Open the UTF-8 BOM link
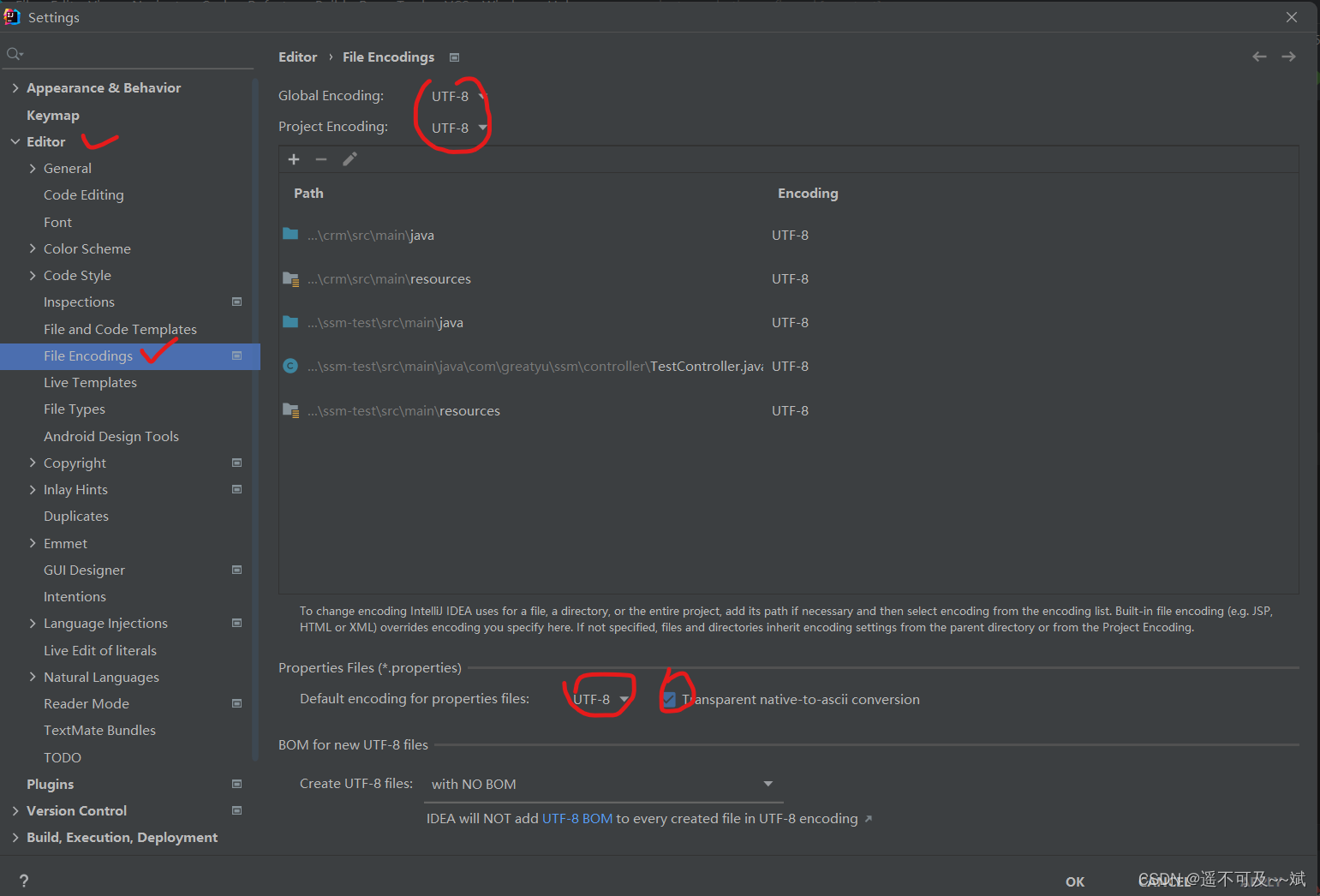 click(x=577, y=819)
